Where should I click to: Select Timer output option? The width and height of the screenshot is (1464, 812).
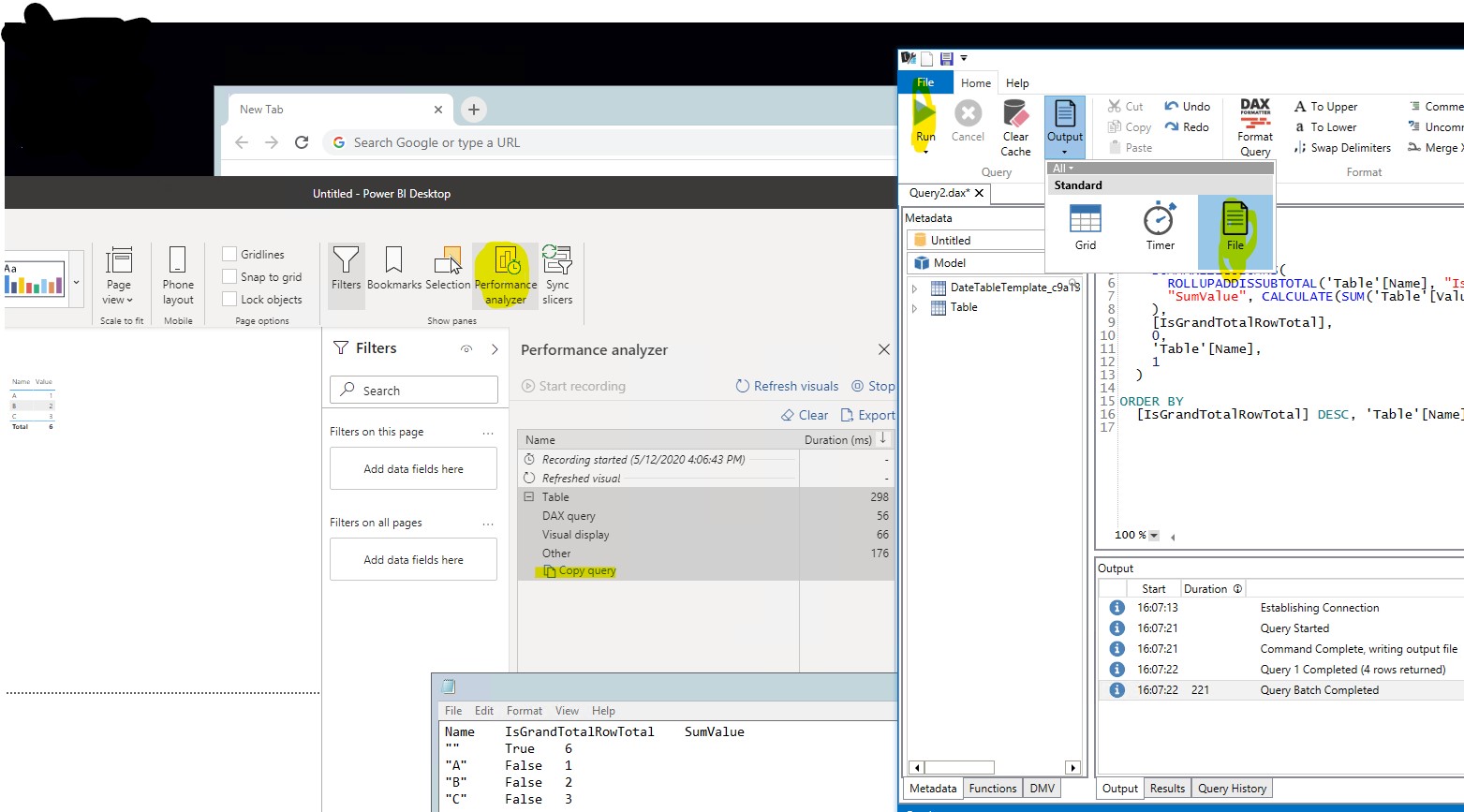[1160, 228]
